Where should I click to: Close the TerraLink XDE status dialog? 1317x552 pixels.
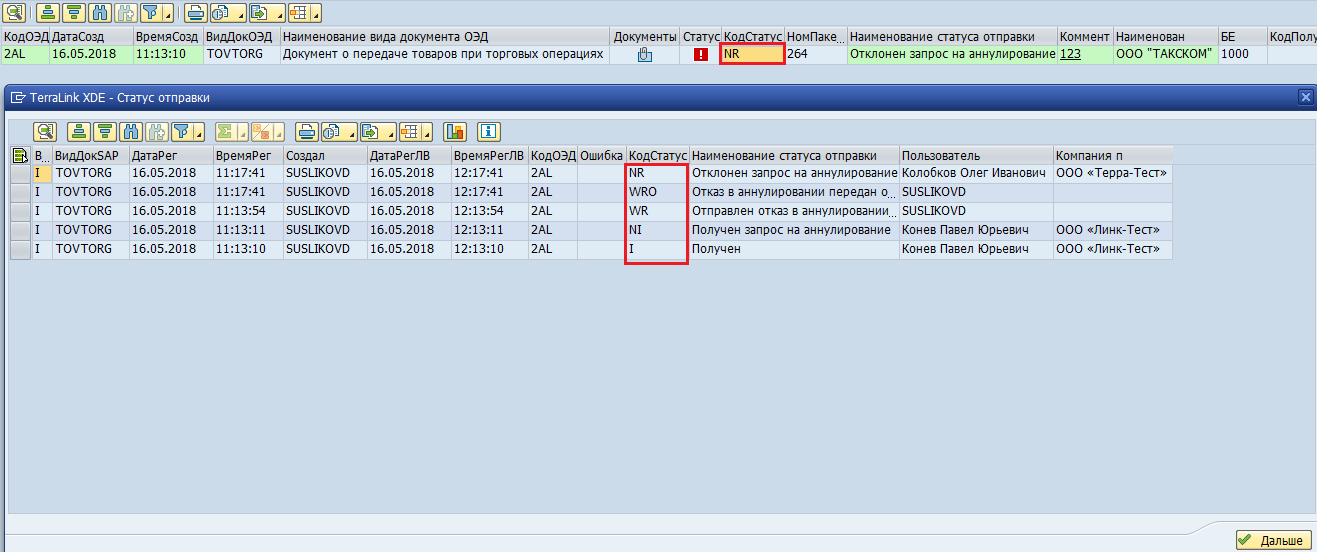point(1305,97)
